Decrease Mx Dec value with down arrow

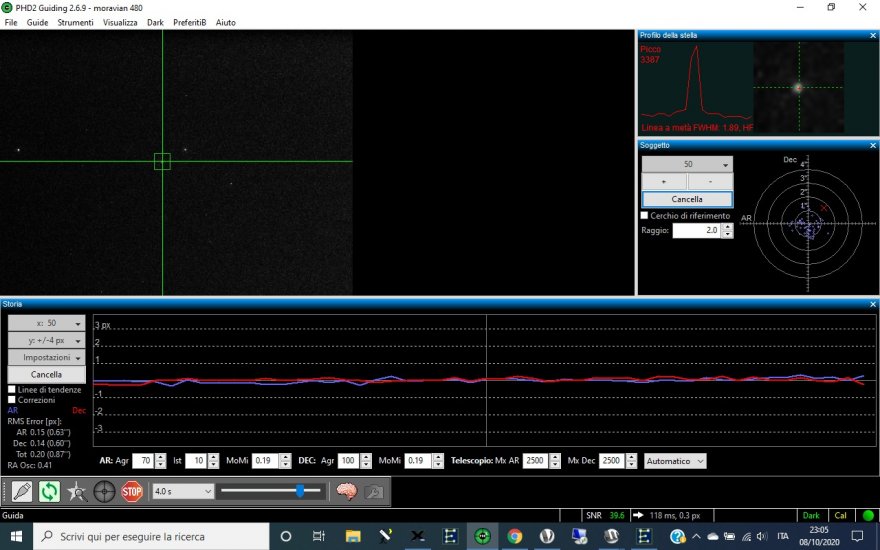(x=631, y=465)
